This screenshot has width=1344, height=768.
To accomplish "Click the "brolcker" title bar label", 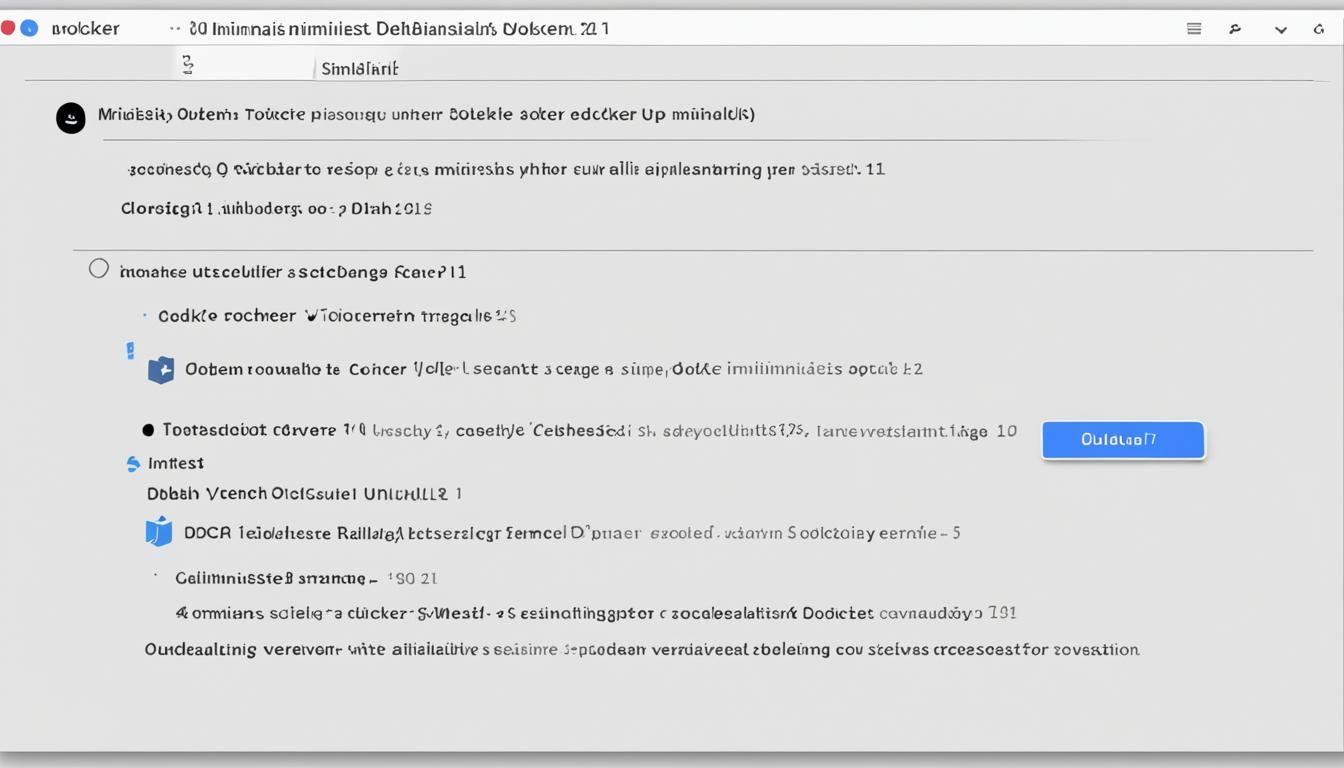I will (x=85, y=29).
